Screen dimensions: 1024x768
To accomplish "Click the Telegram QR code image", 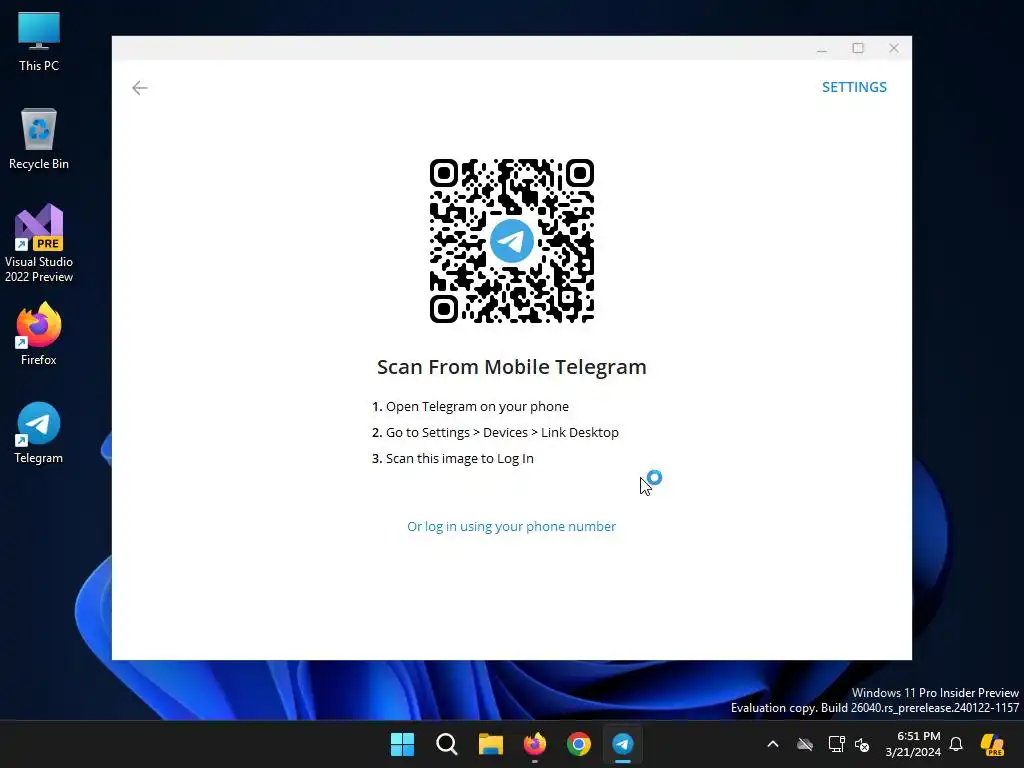I will (x=511, y=240).
